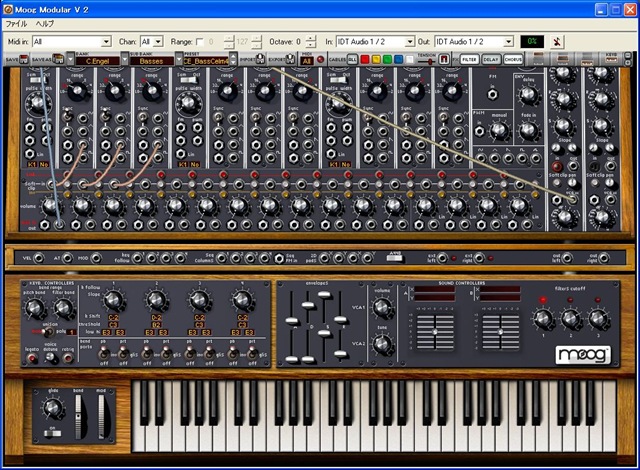Select the green cable color swatch
The height and width of the screenshot is (470, 640).
coord(387,60)
